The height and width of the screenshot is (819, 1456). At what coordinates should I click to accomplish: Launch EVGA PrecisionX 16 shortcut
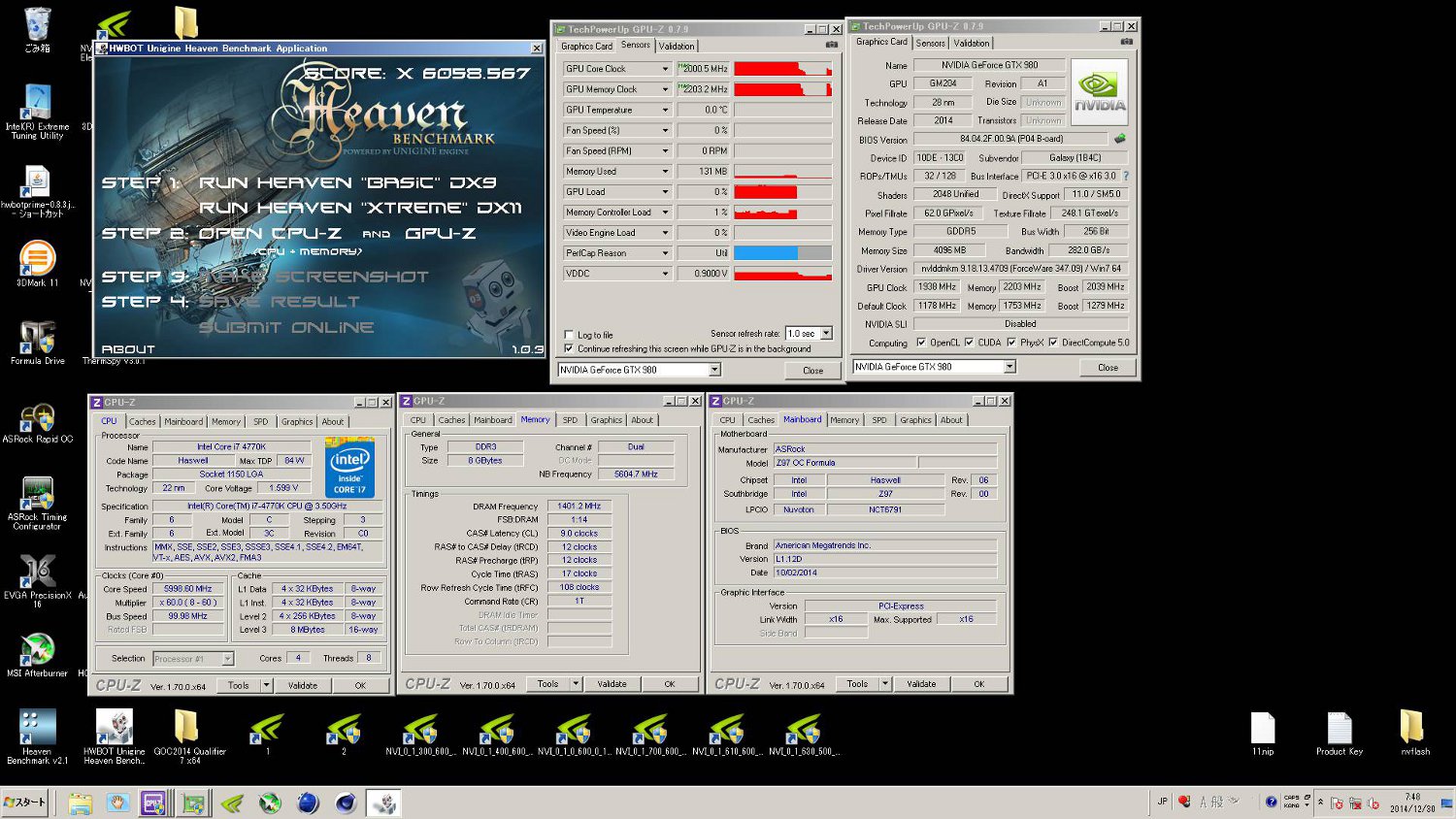click(x=37, y=580)
